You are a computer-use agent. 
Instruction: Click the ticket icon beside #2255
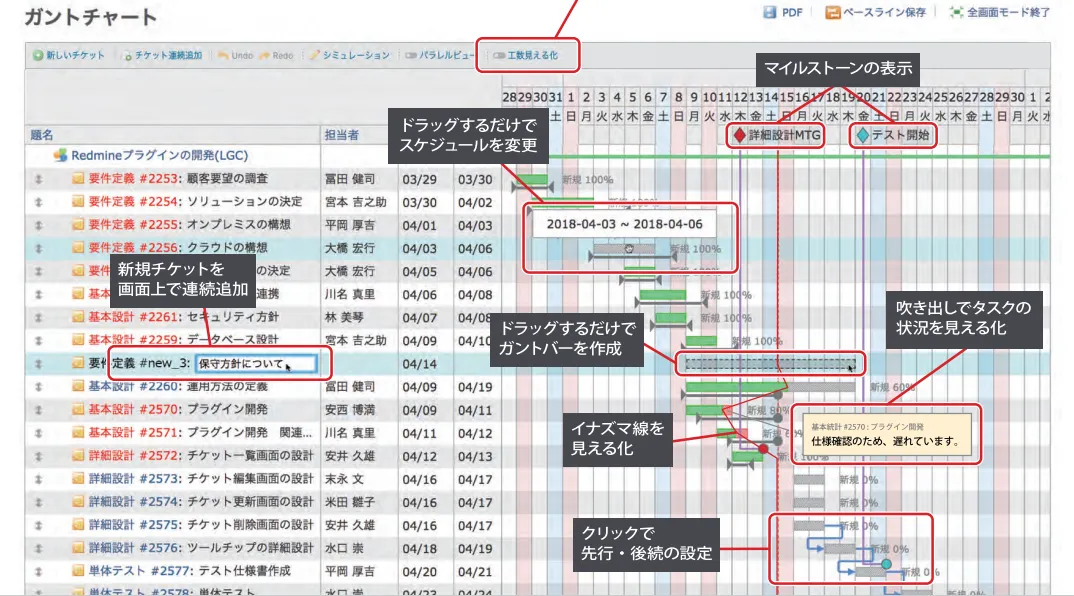tap(78, 225)
